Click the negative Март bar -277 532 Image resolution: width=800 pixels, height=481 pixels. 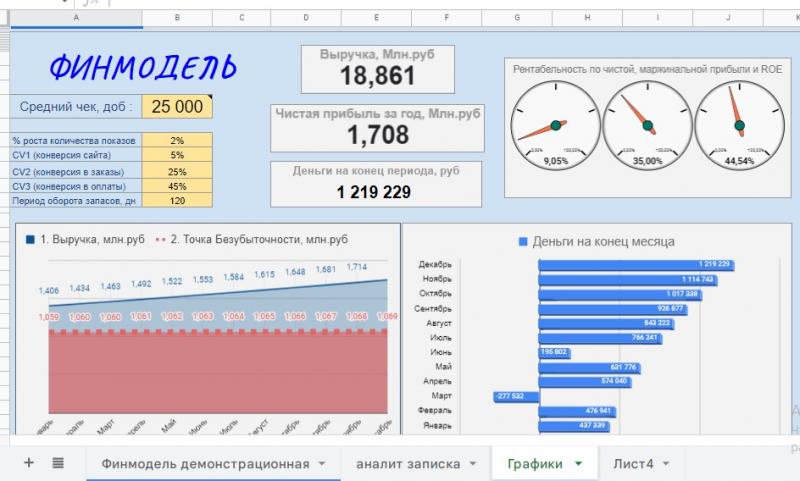[516, 396]
